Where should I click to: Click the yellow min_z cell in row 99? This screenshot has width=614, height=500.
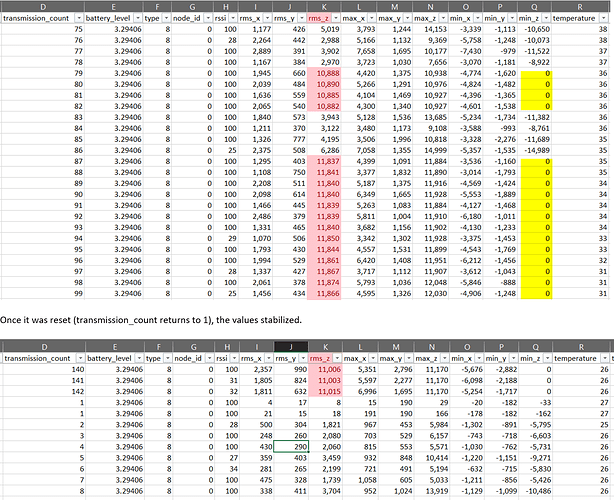(x=536, y=294)
